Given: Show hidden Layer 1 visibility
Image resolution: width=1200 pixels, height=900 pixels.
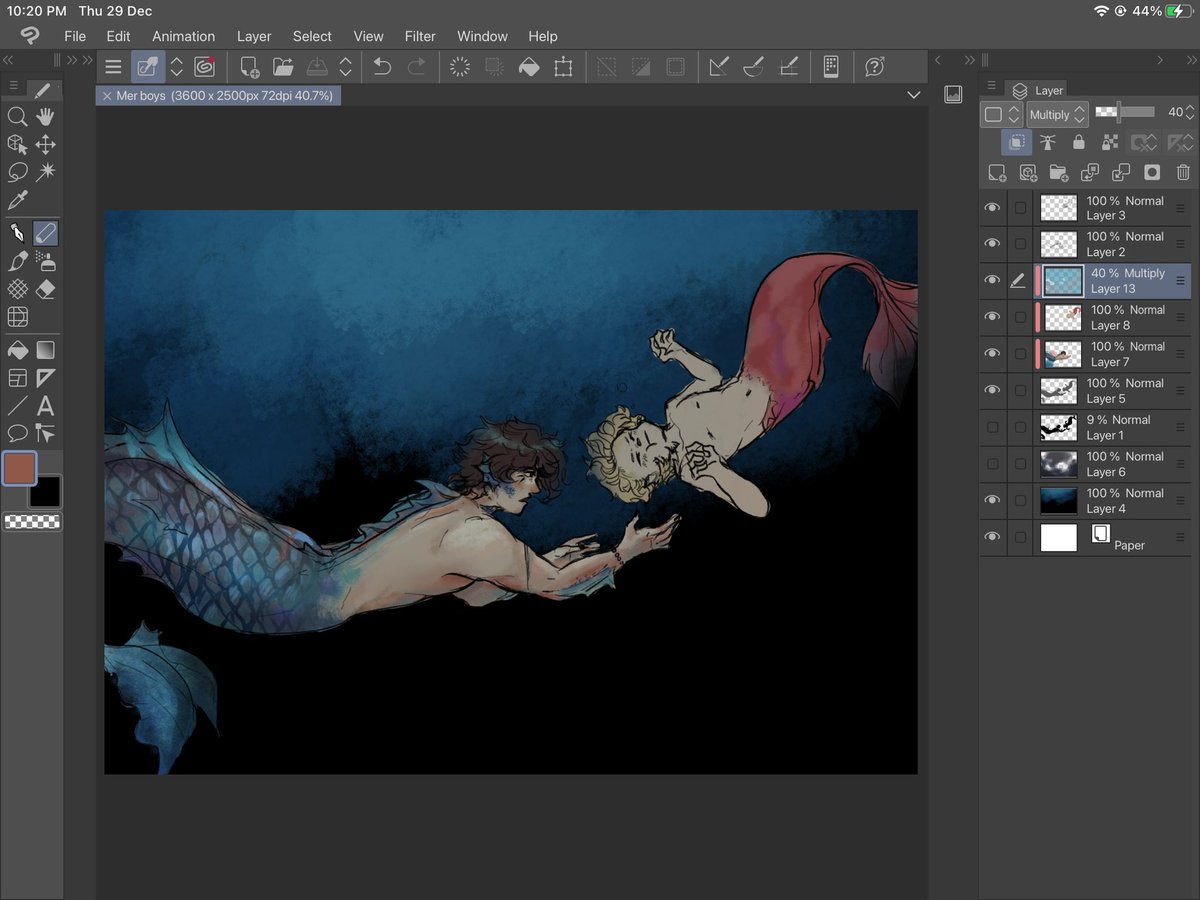Looking at the screenshot, I should point(992,427).
